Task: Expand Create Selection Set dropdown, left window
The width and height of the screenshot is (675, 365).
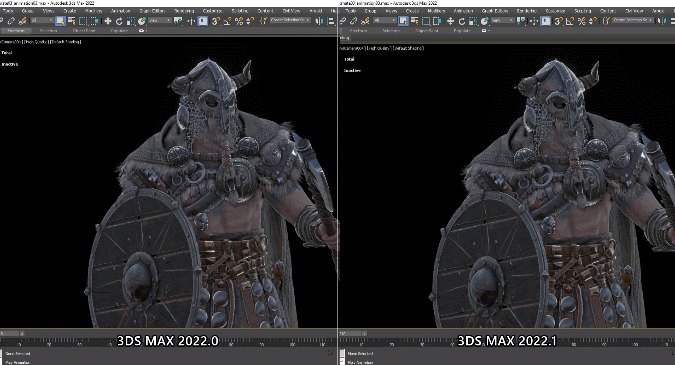Action: 291,20
